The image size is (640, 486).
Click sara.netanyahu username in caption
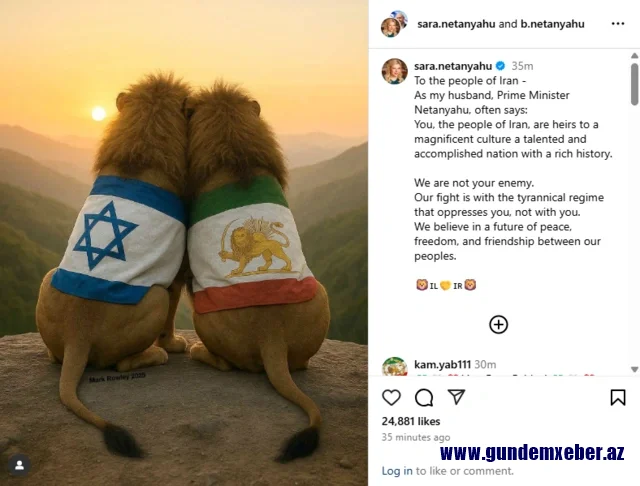[x=453, y=66]
